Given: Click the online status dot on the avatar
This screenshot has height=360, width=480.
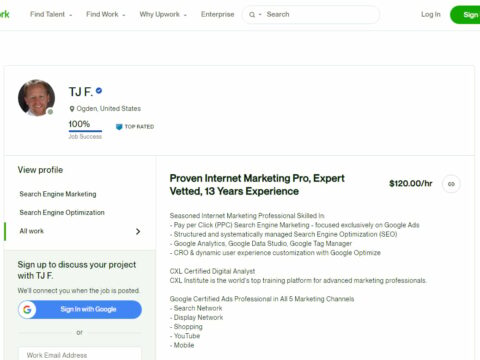Looking at the screenshot, I should point(50,112).
